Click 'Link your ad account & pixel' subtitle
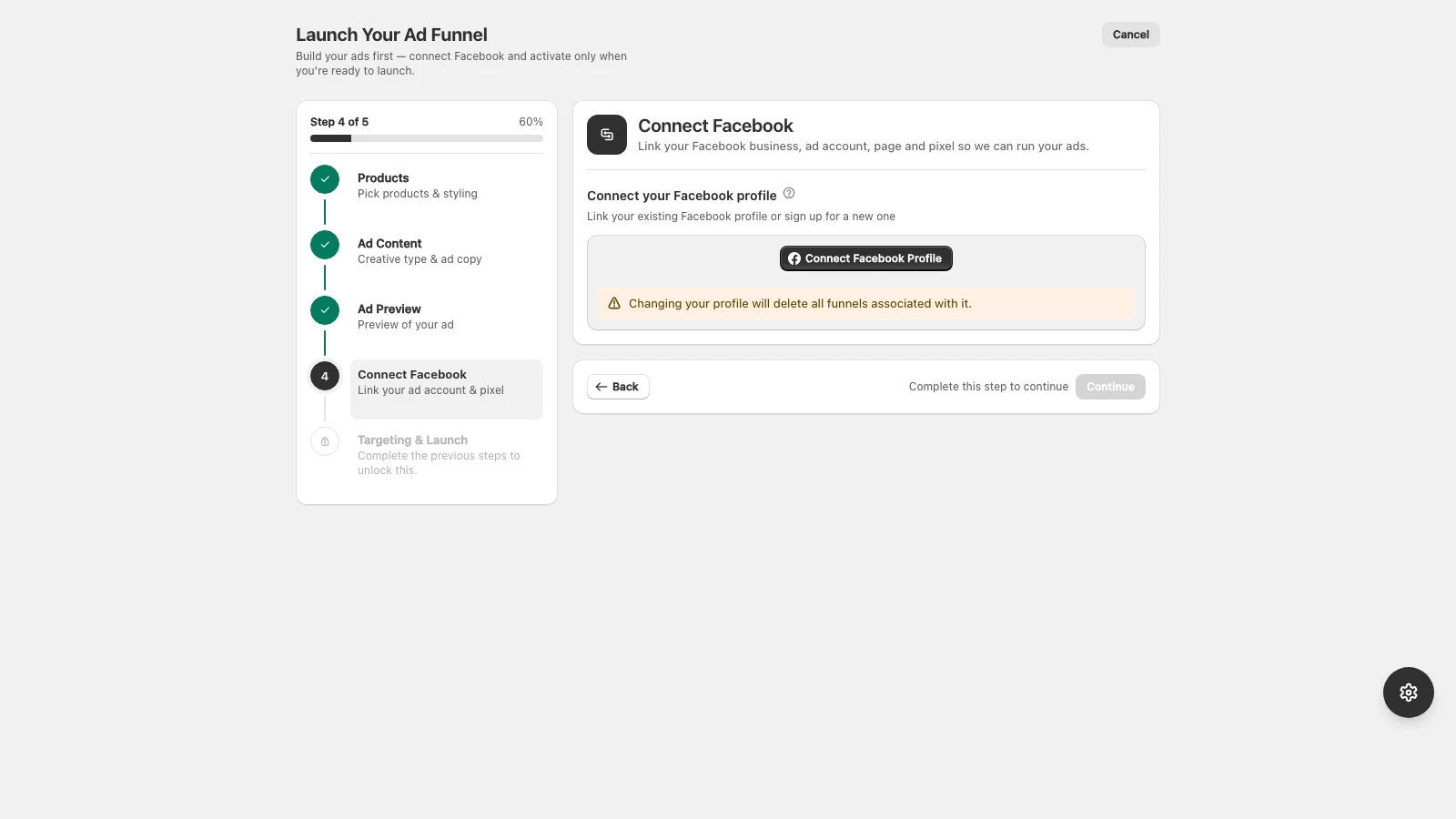Viewport: 1456px width, 819px height. coord(430,390)
